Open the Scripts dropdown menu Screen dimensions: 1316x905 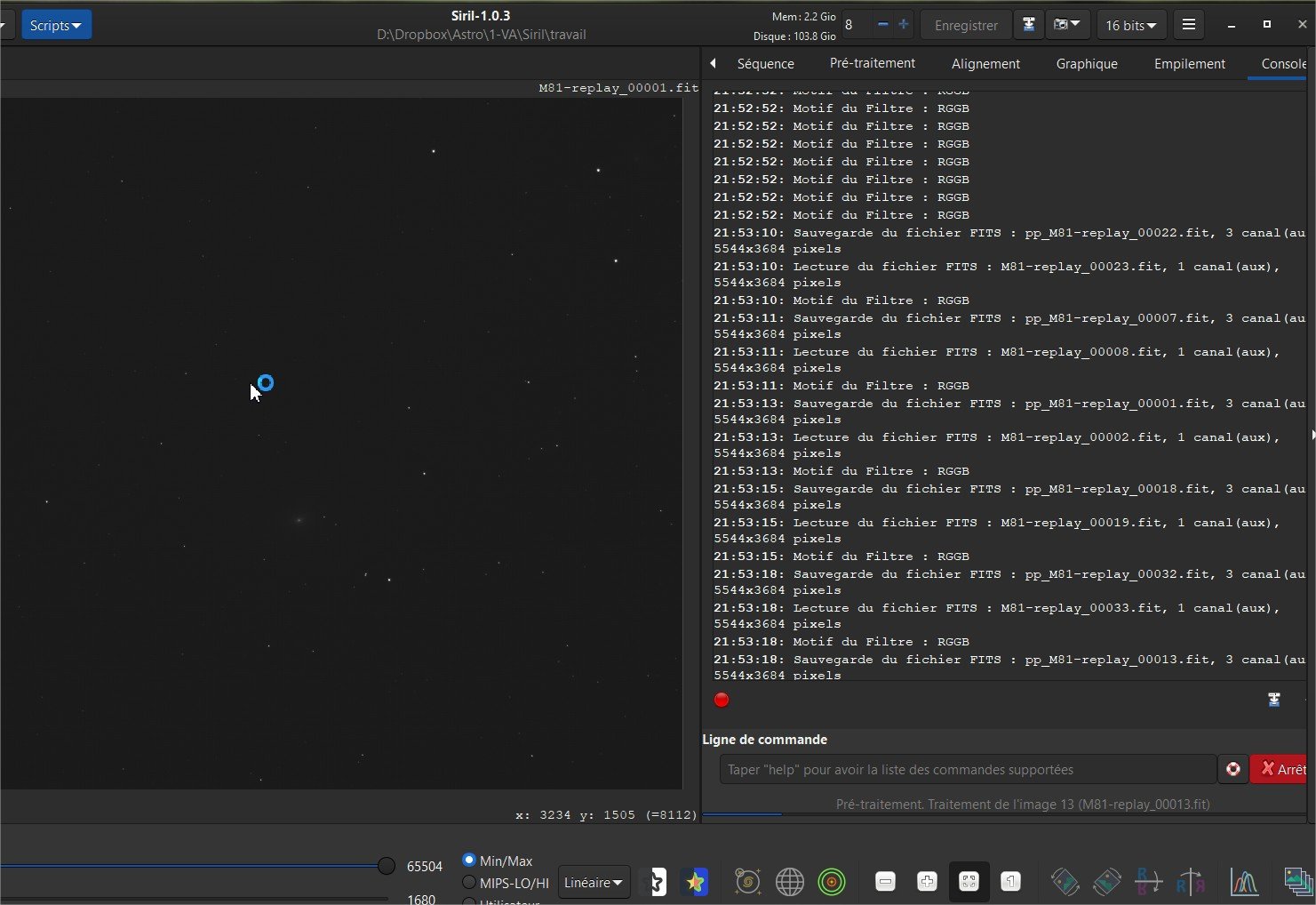tap(56, 24)
